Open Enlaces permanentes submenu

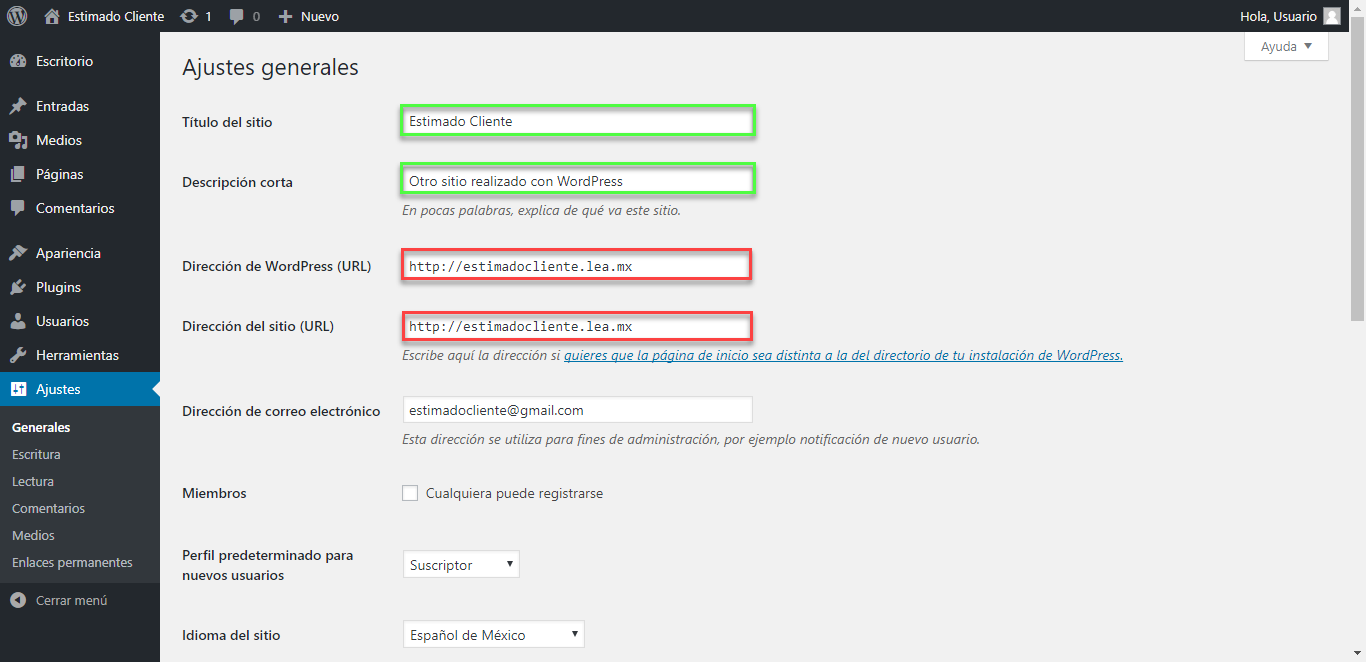[72, 562]
